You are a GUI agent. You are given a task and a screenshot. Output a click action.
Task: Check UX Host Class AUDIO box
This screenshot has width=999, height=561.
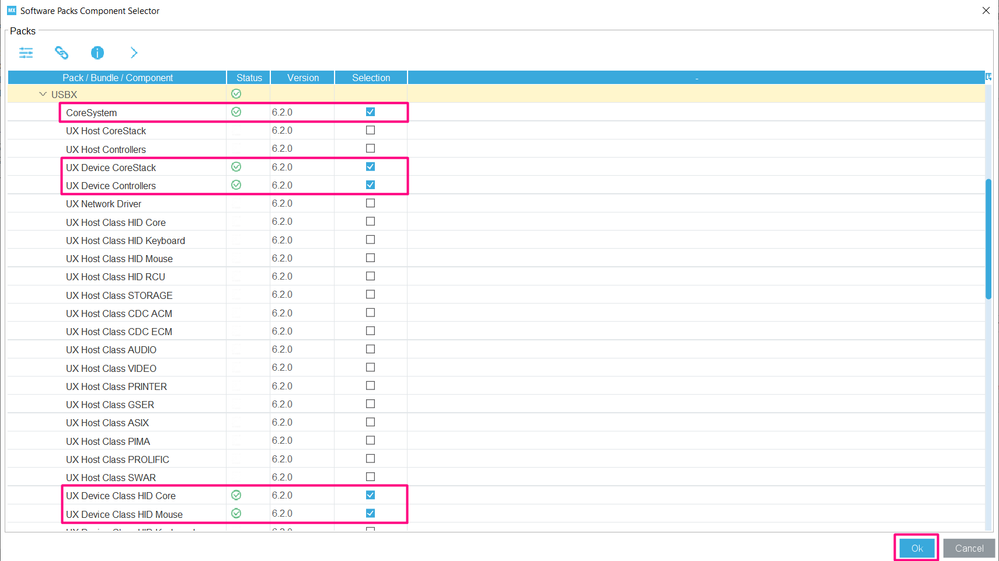(370, 349)
